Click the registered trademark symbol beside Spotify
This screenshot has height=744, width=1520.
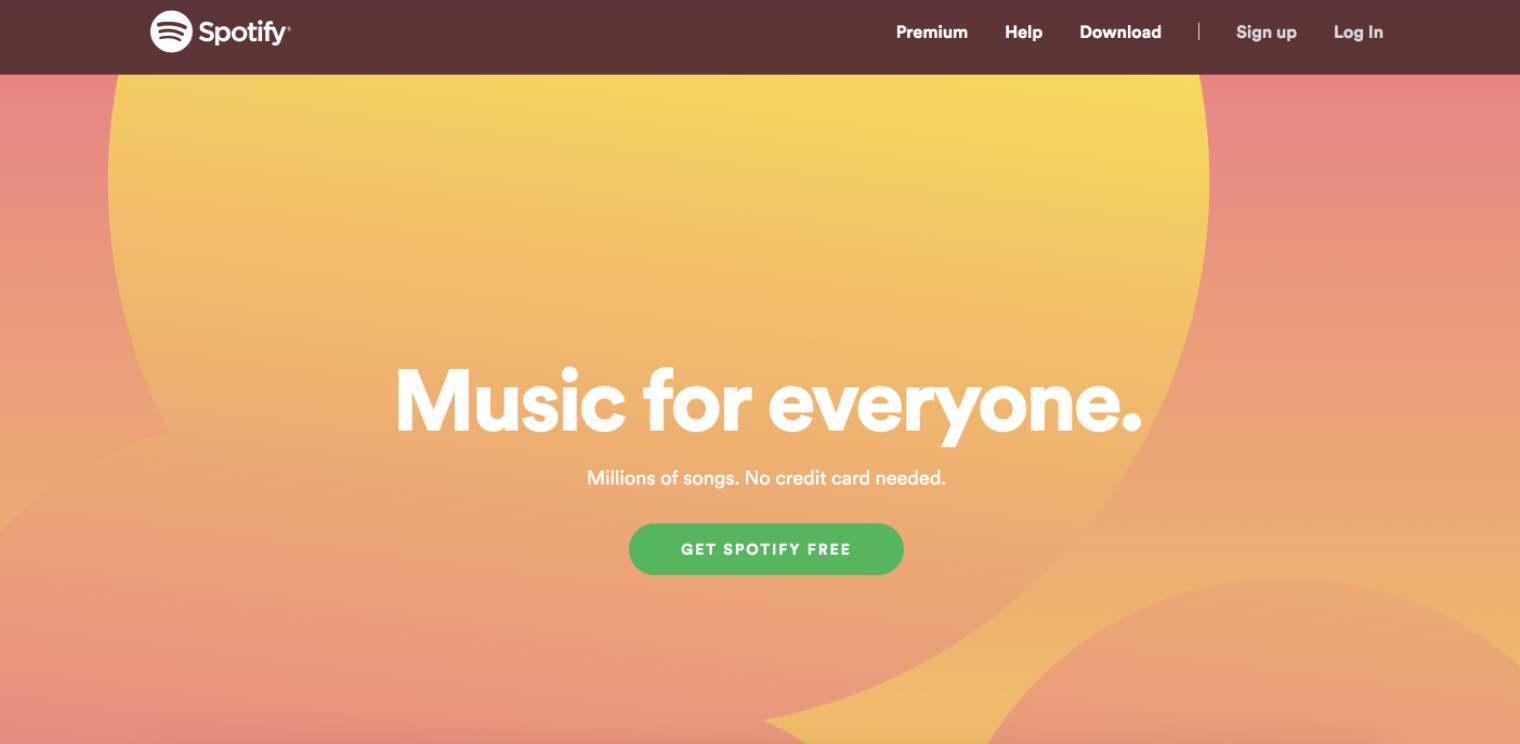(x=288, y=27)
